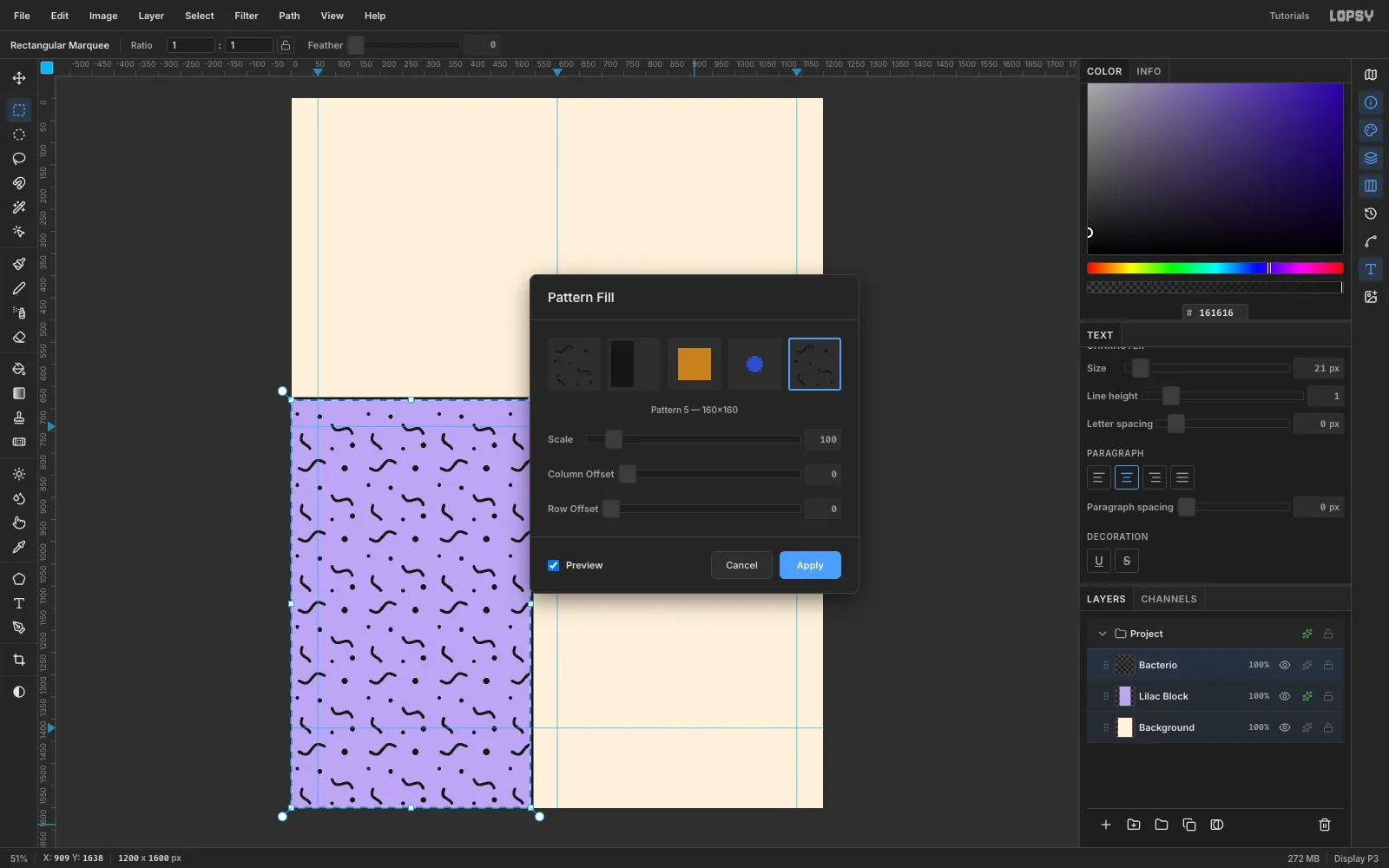
Task: Select the Smudge finger tool
Action: pyautogui.click(x=19, y=523)
